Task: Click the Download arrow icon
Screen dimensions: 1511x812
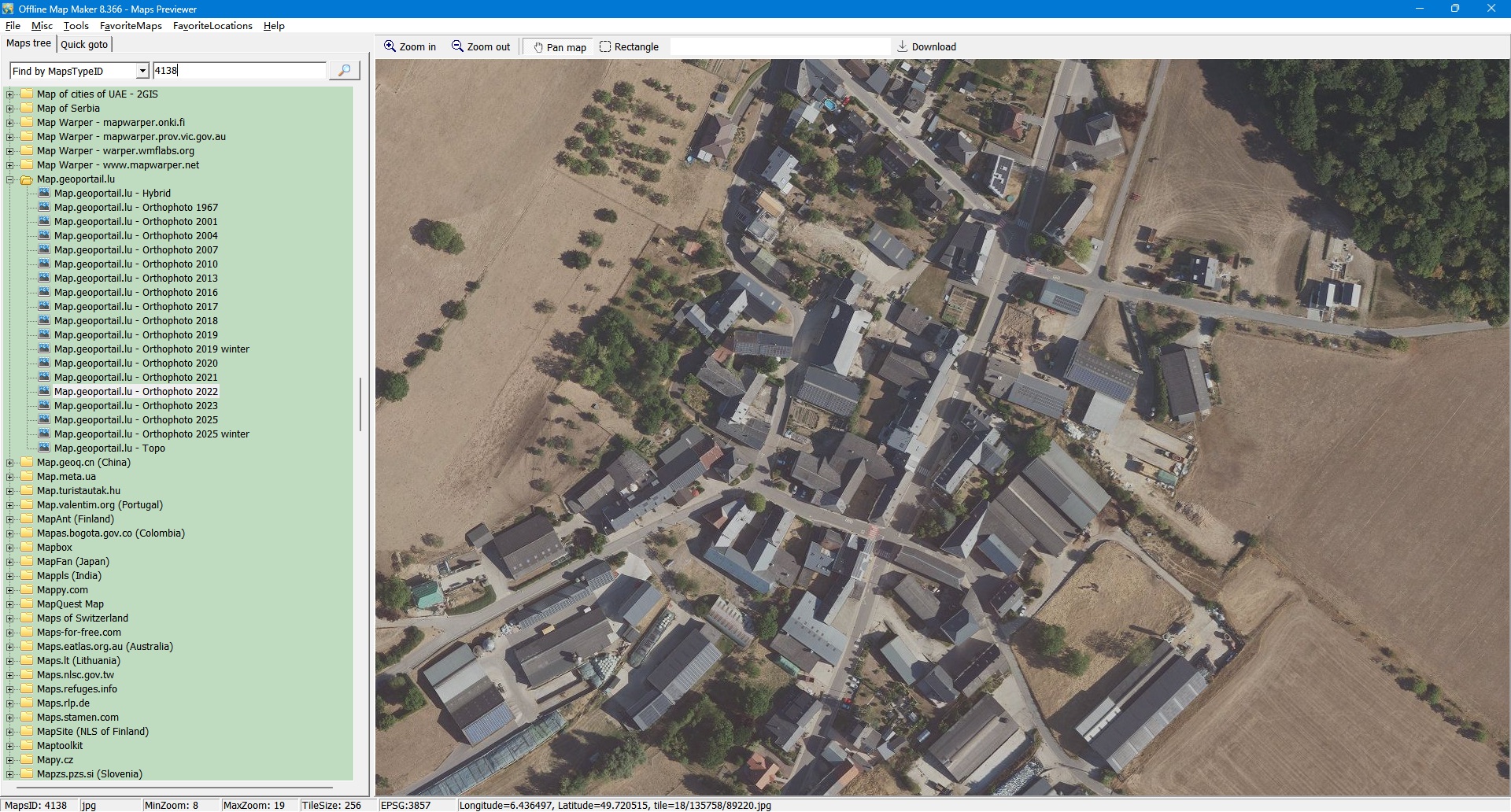Action: (903, 46)
